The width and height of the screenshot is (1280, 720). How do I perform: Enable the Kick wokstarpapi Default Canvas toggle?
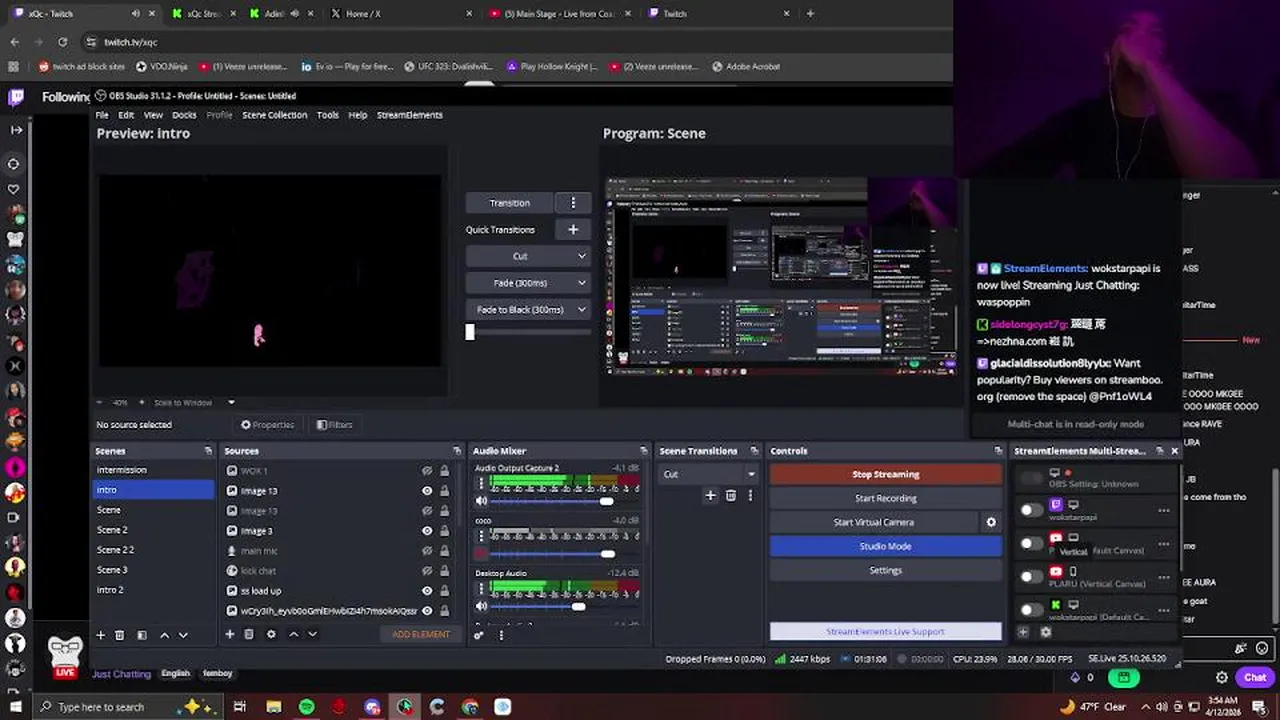pos(1030,610)
